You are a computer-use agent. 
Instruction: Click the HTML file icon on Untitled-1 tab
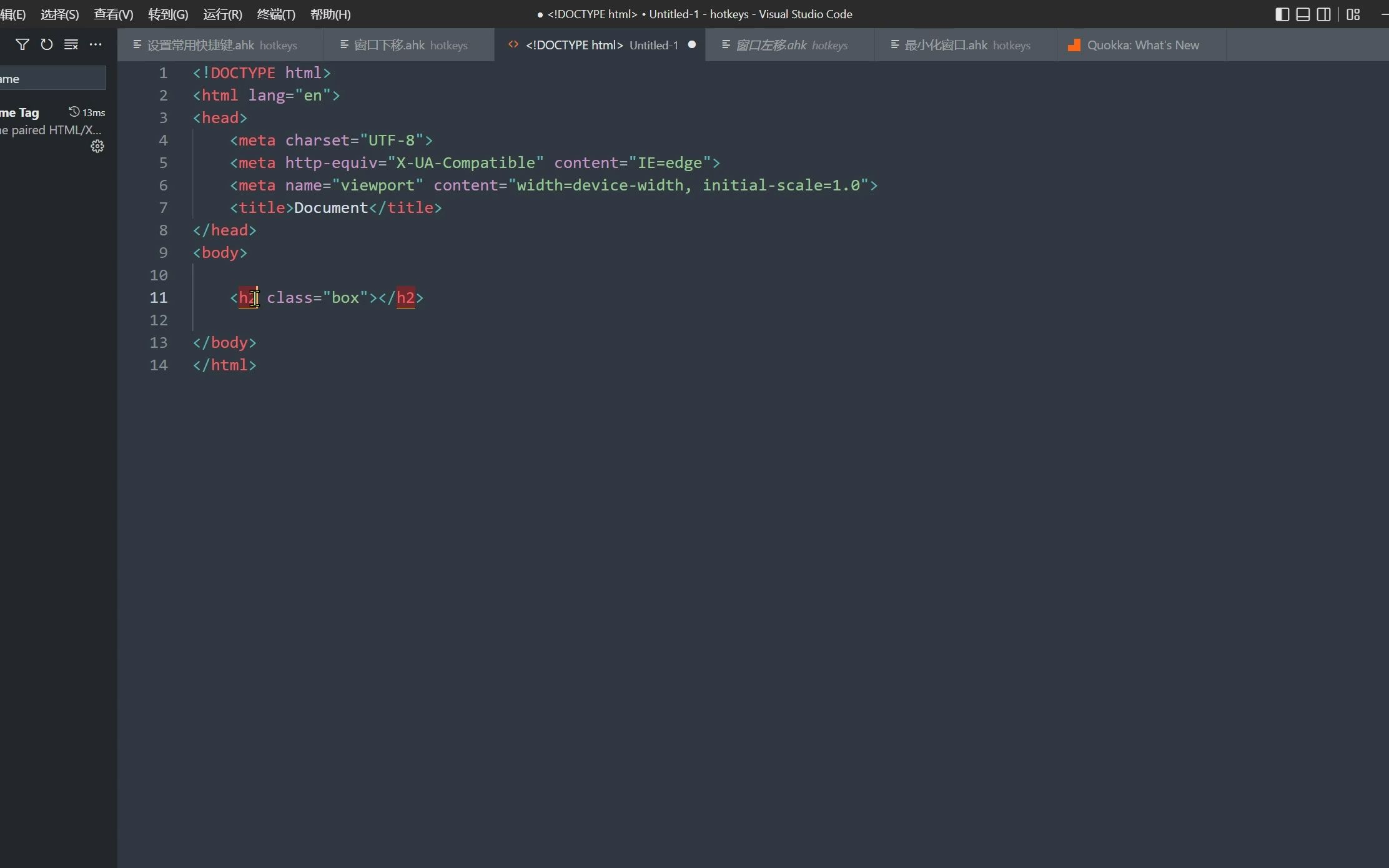513,44
